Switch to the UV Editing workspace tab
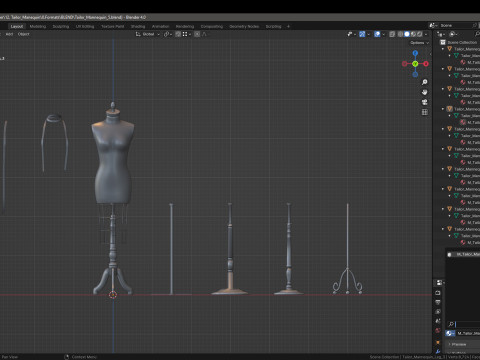 point(85,26)
